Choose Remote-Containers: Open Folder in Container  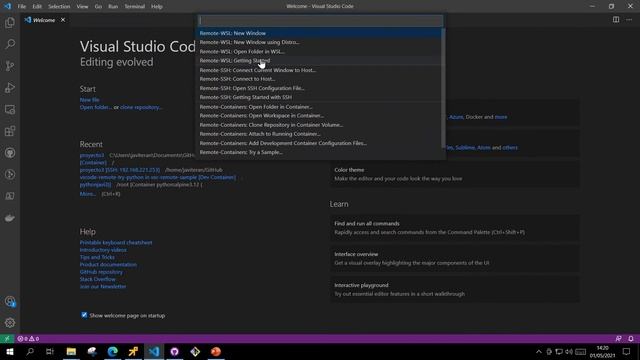pos(320,107)
